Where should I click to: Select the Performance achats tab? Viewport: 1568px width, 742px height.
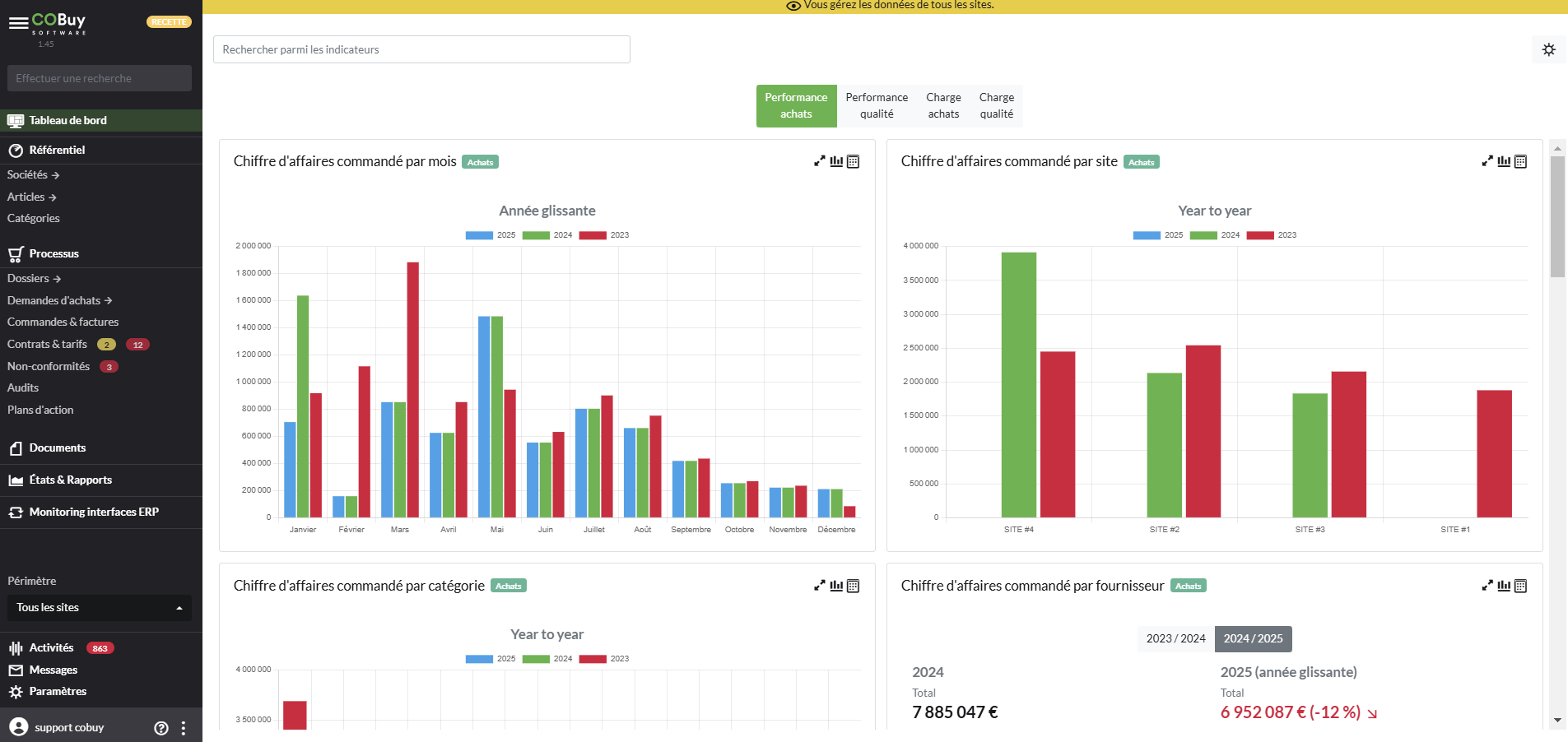(x=796, y=106)
